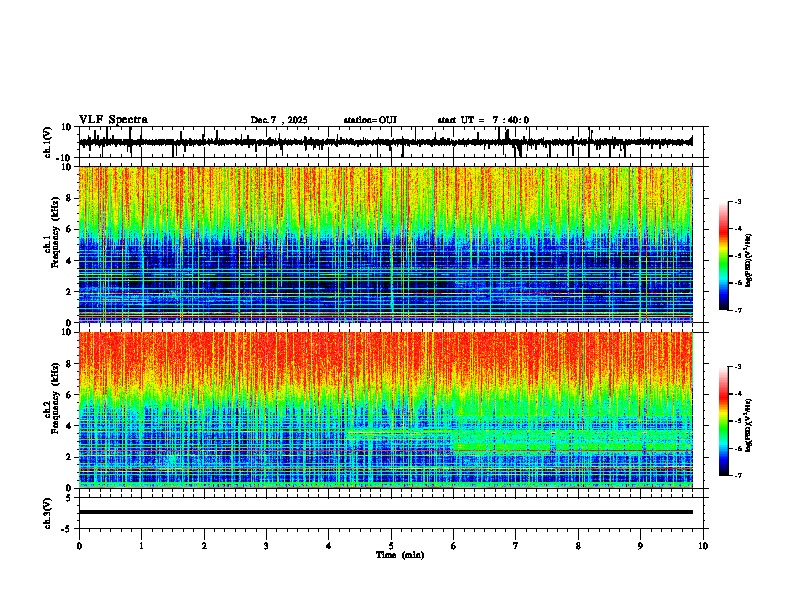The width and height of the screenshot is (792, 612).
Task: Click the ch.1(V) waveform axis label
Action: pos(48,142)
